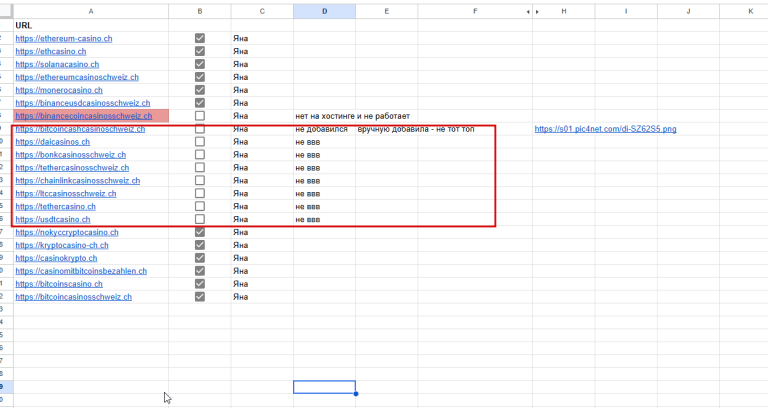Select cell 'нет на хостинге и не работает'
768x408 pixels.
353,116
